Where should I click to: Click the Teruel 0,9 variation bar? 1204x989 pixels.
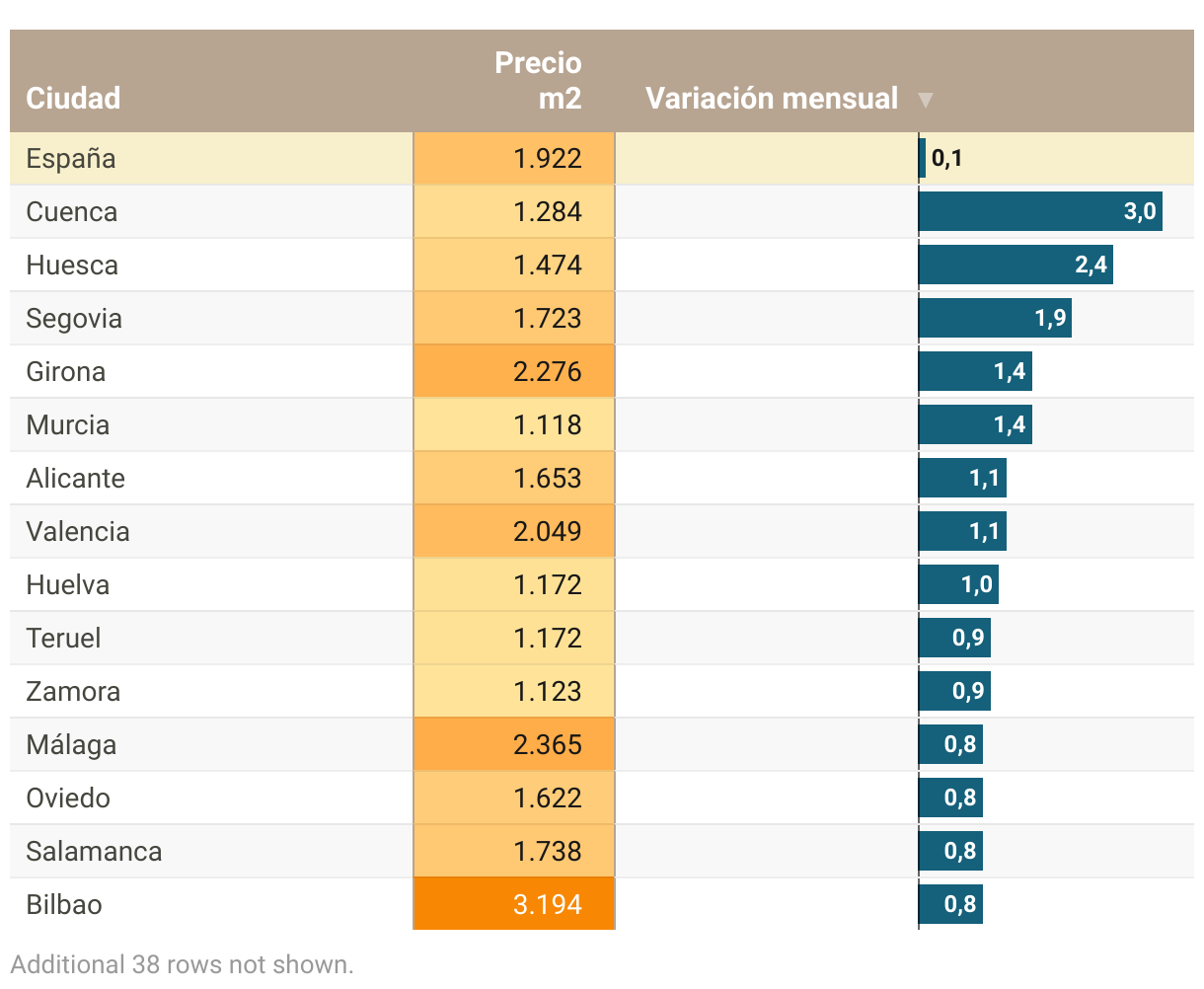[954, 639]
